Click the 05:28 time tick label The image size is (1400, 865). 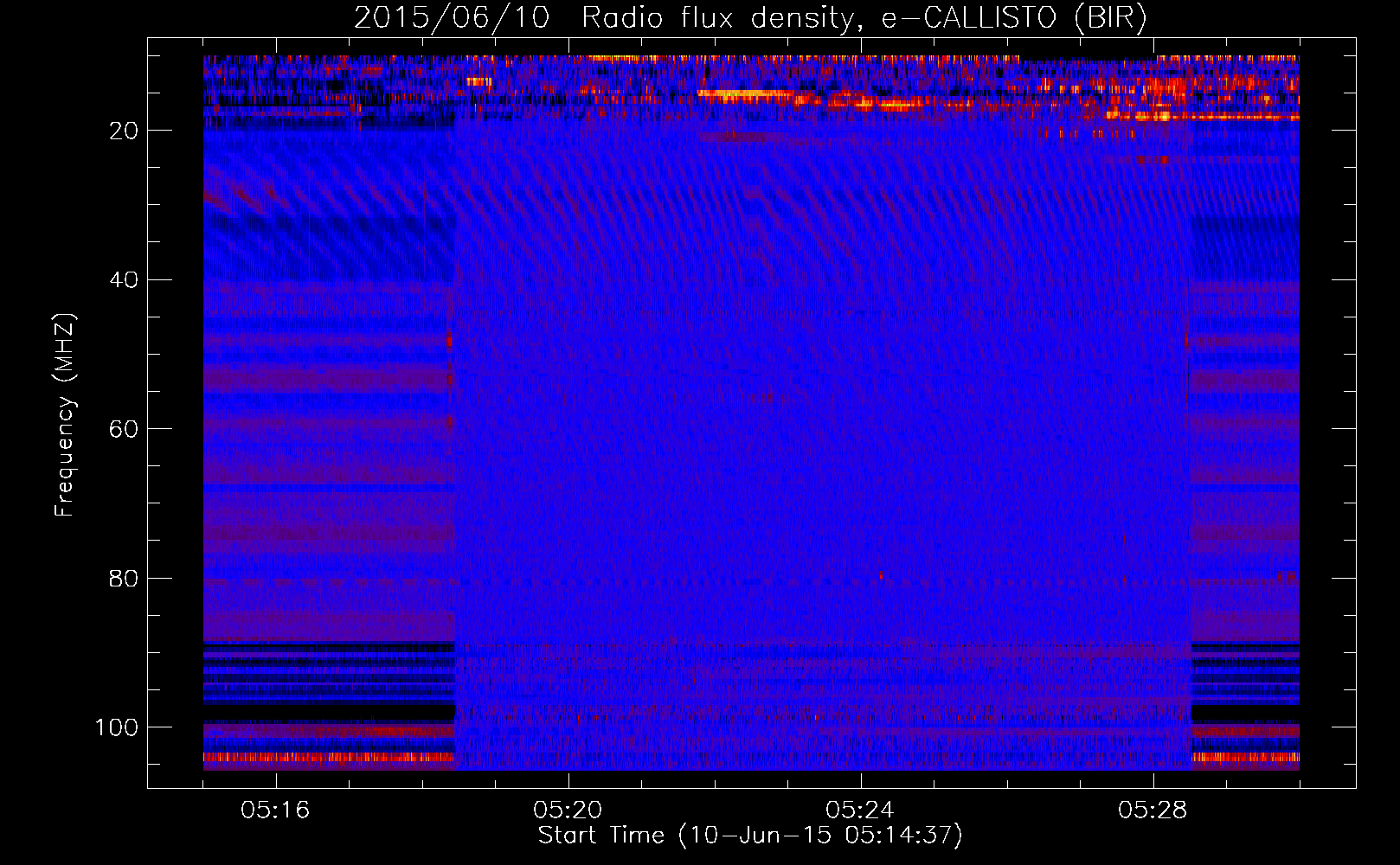[1153, 811]
